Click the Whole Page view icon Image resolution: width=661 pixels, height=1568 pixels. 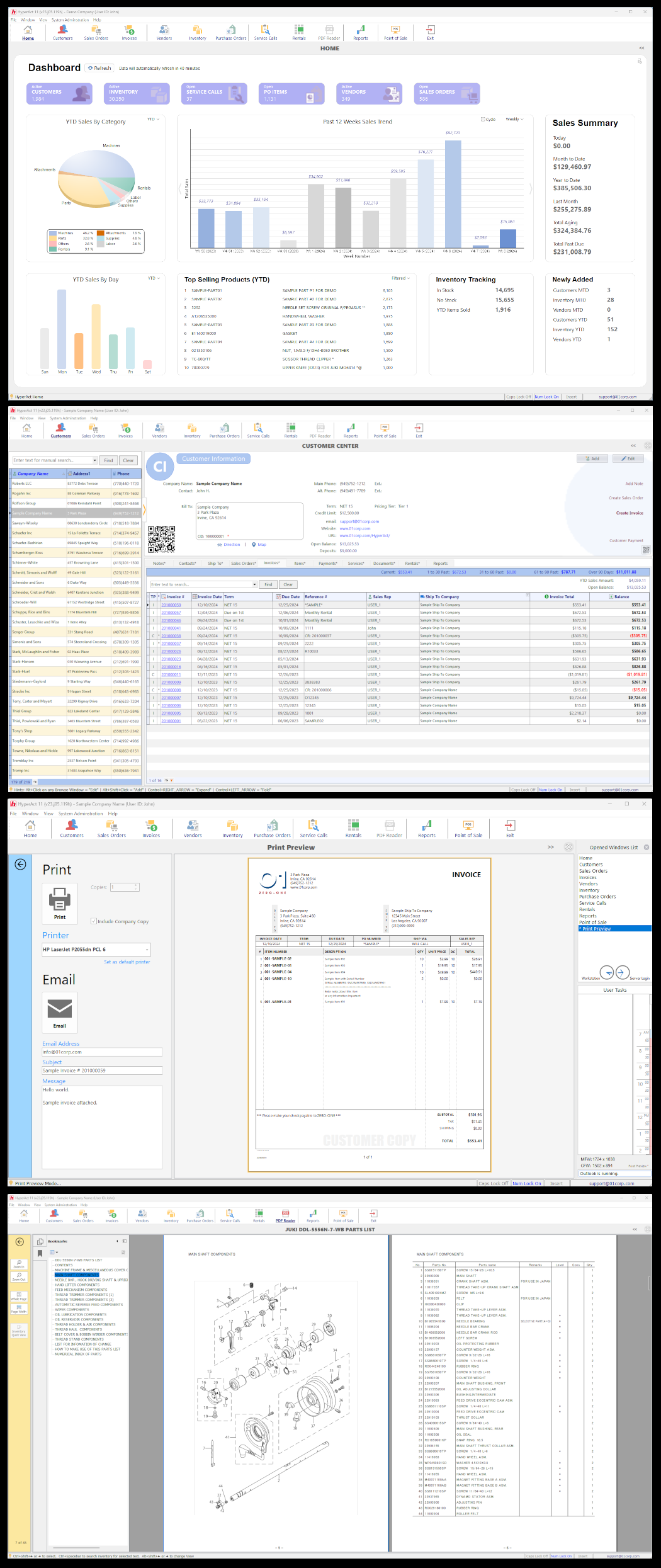(19, 1293)
